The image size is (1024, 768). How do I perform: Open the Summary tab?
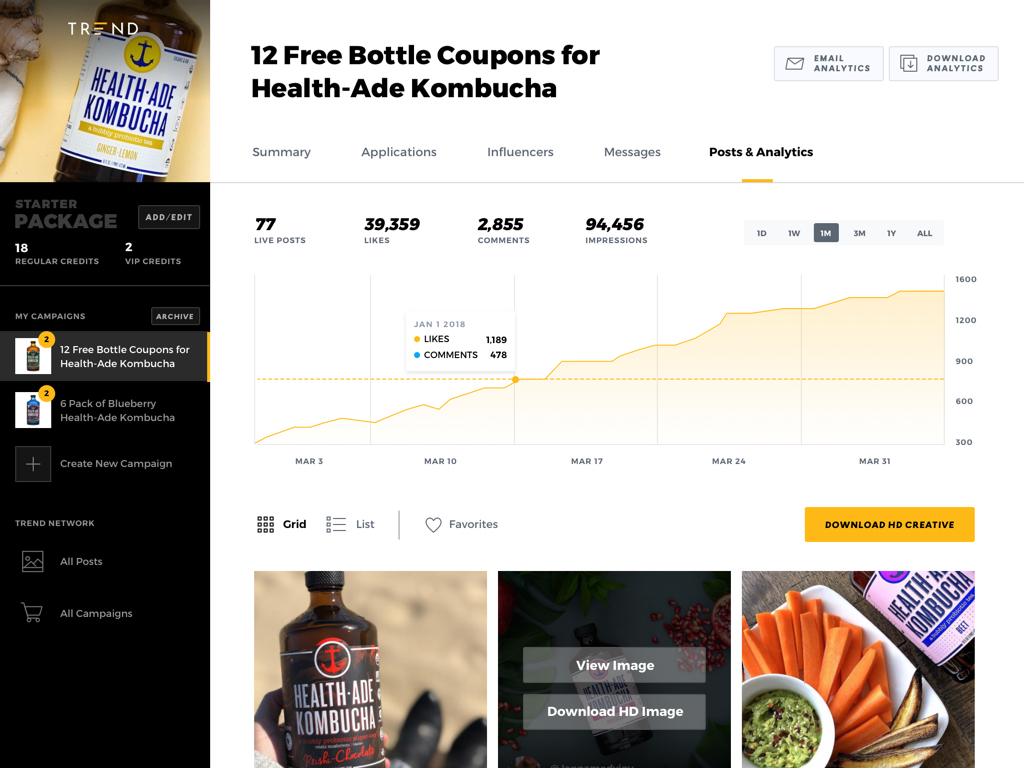pos(281,152)
